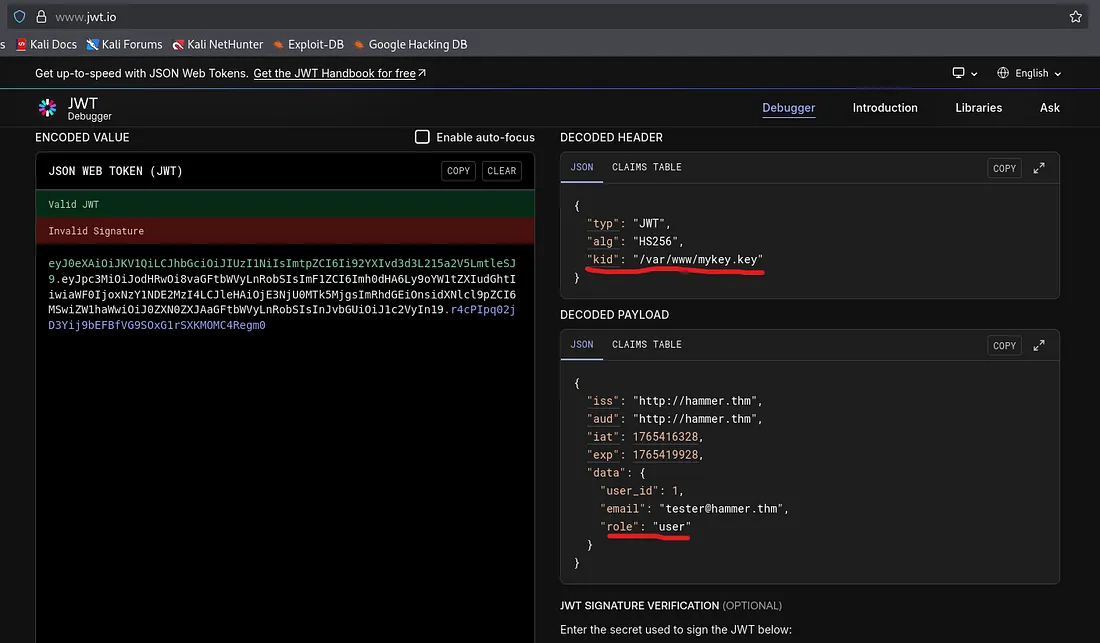
Task: Switch to Claims Table in Decoded Header
Action: [x=646, y=167]
